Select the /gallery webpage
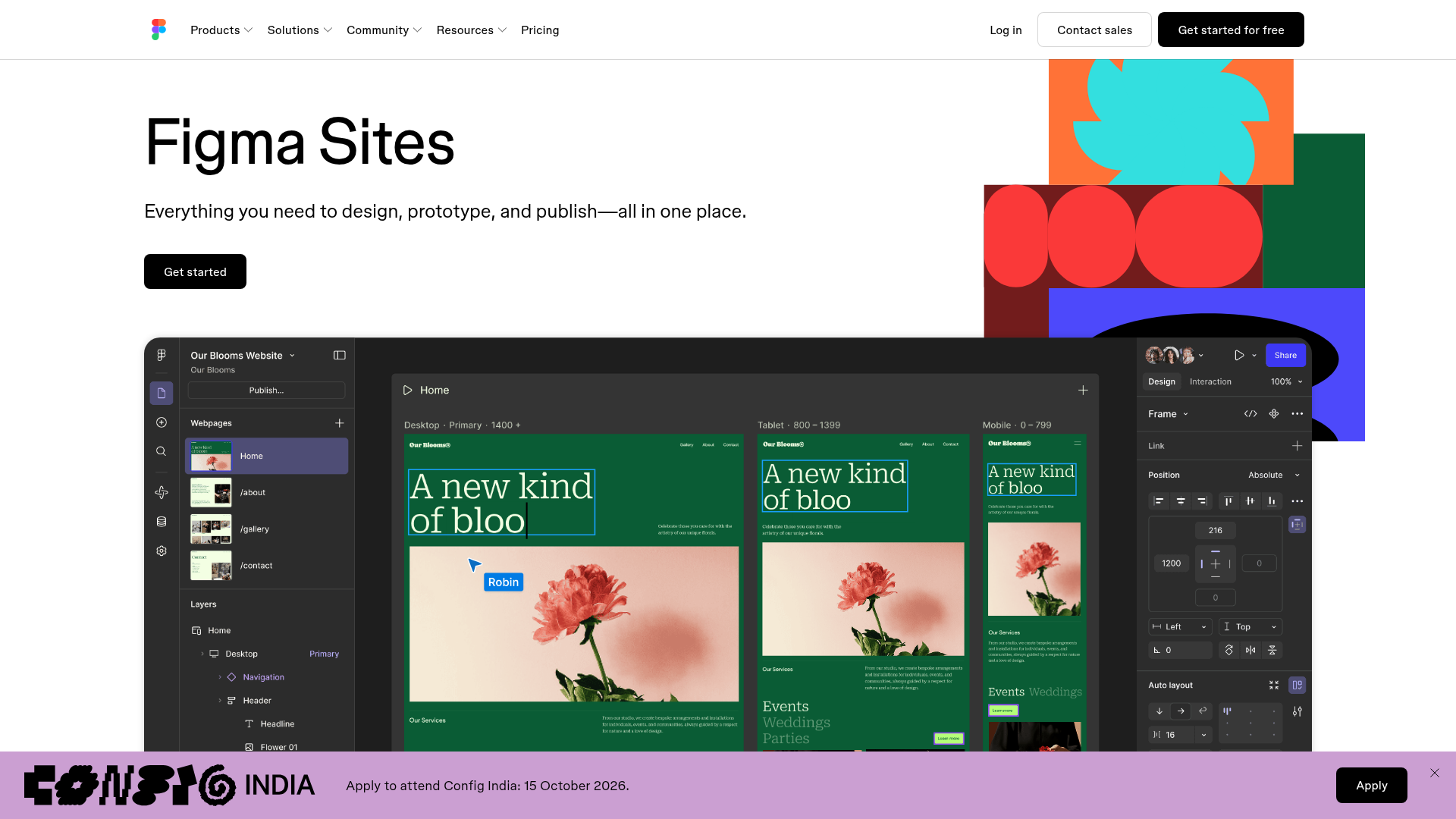Viewport: 1456px width, 819px height. [267, 529]
